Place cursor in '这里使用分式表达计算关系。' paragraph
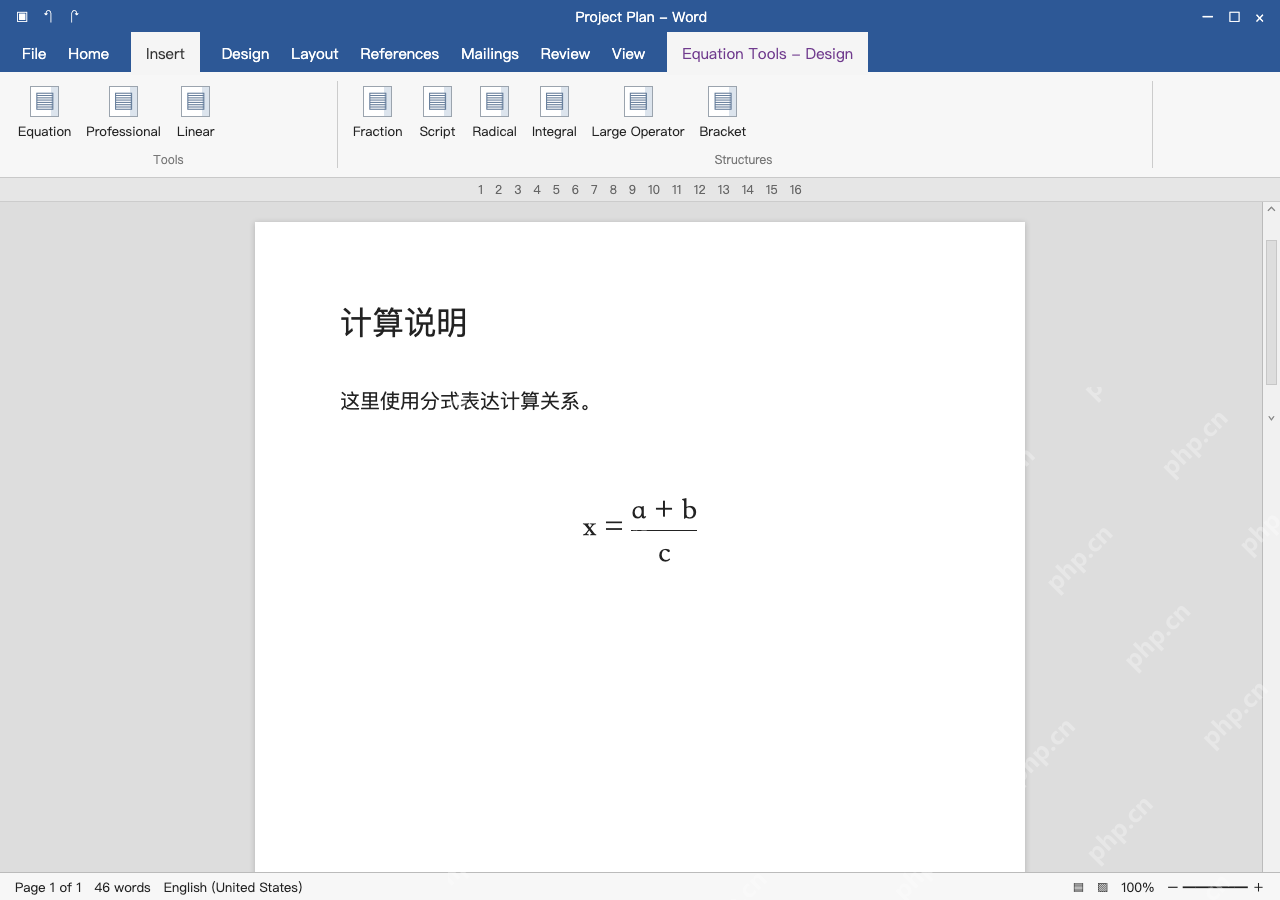Image resolution: width=1280 pixels, height=900 pixels. (466, 402)
